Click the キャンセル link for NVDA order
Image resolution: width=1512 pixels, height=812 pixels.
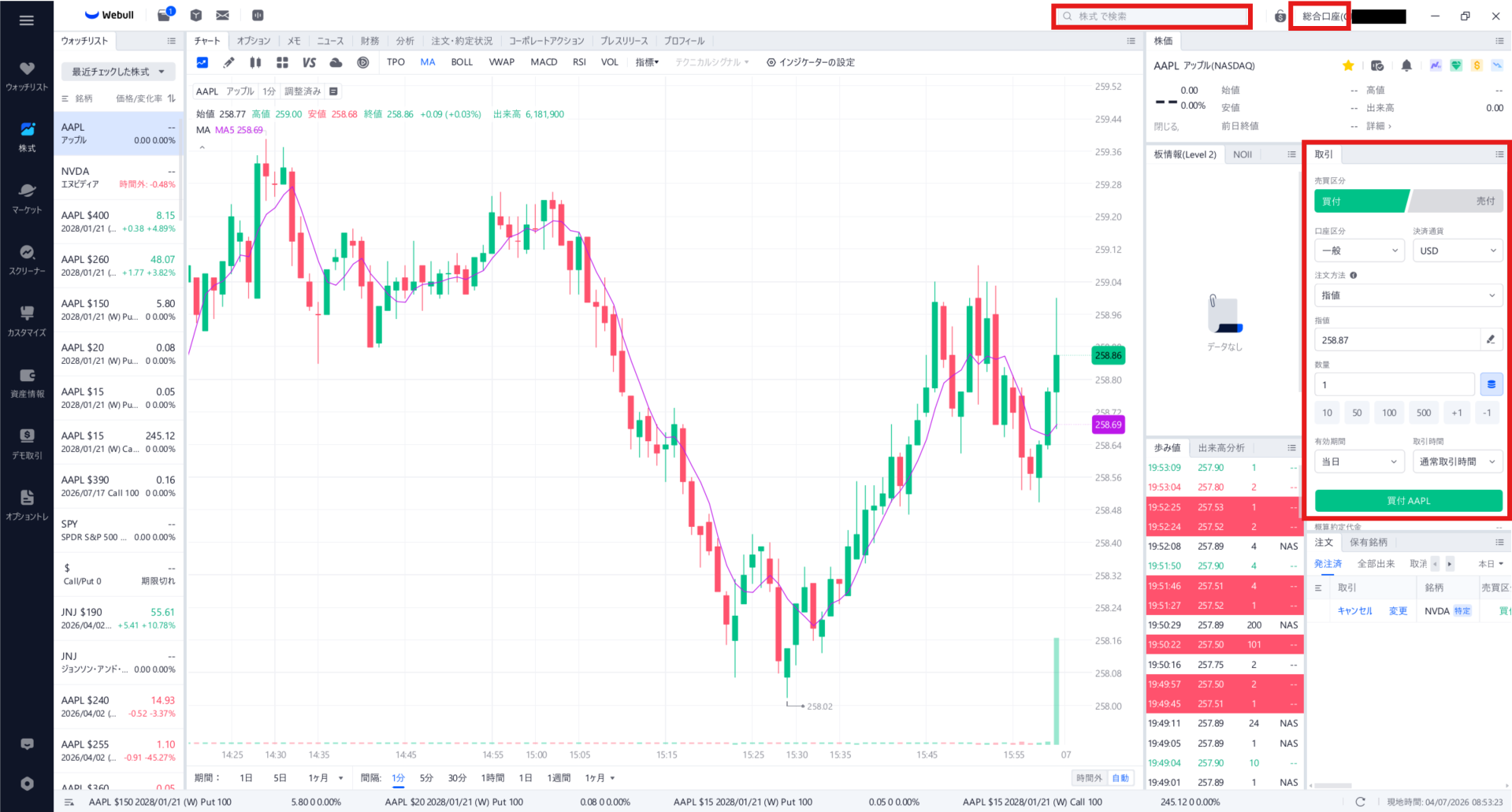(x=1354, y=611)
